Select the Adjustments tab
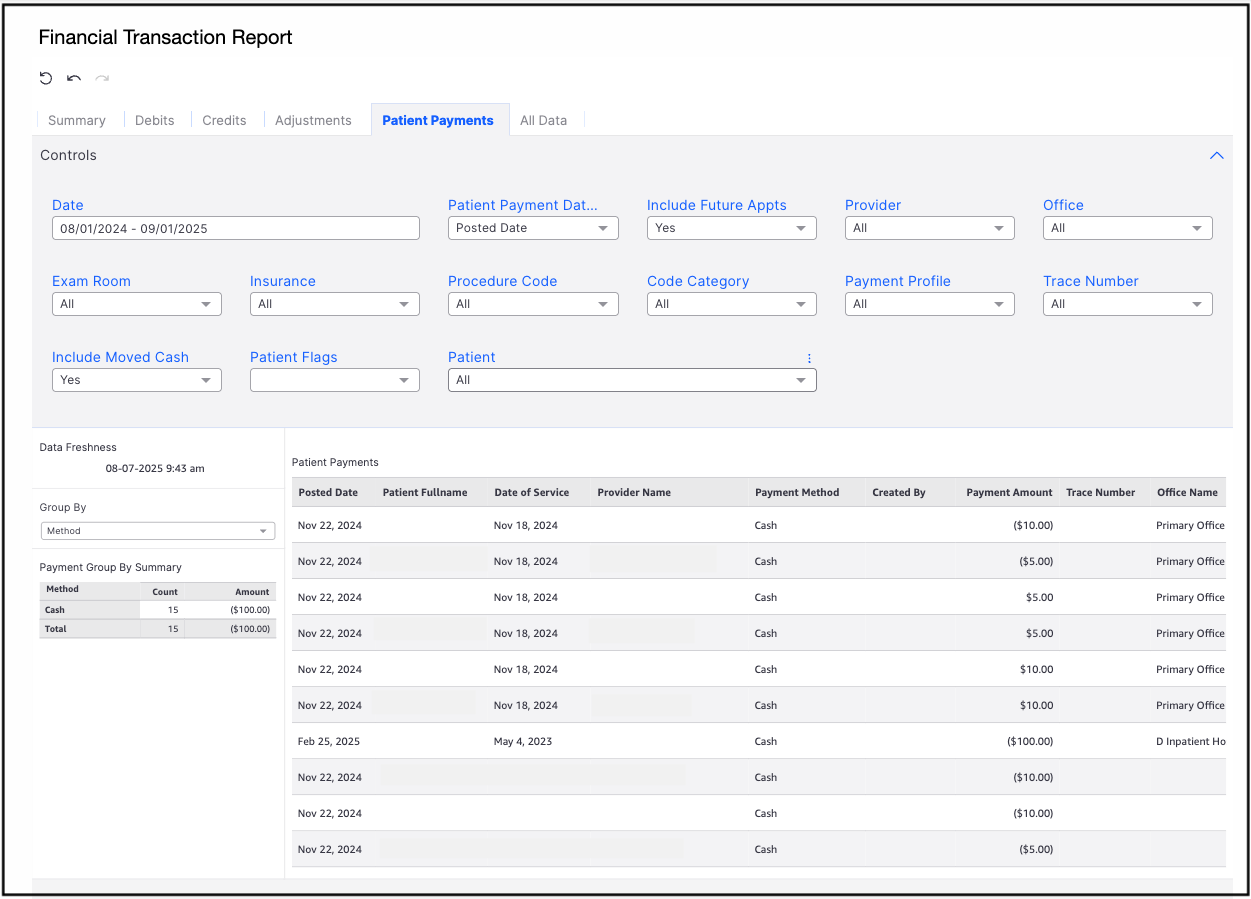The width and height of the screenshot is (1251, 899). coord(313,120)
